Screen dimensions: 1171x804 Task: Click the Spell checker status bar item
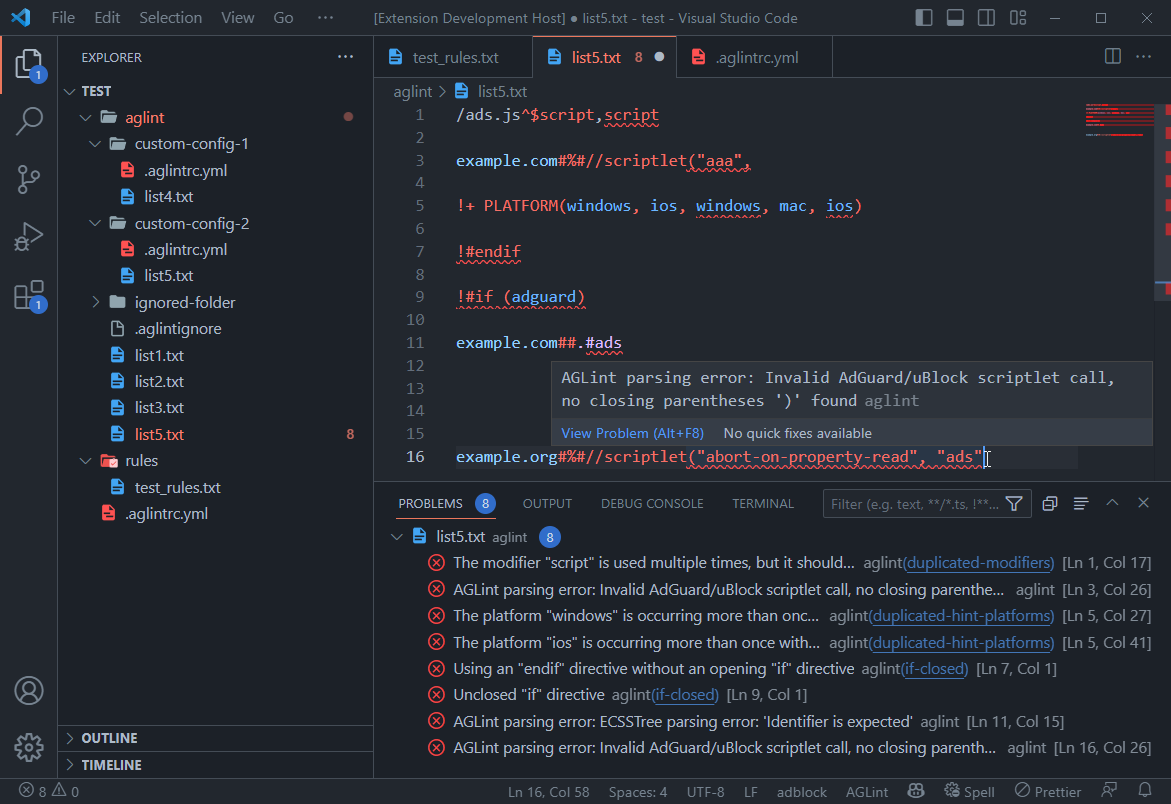[969, 790]
